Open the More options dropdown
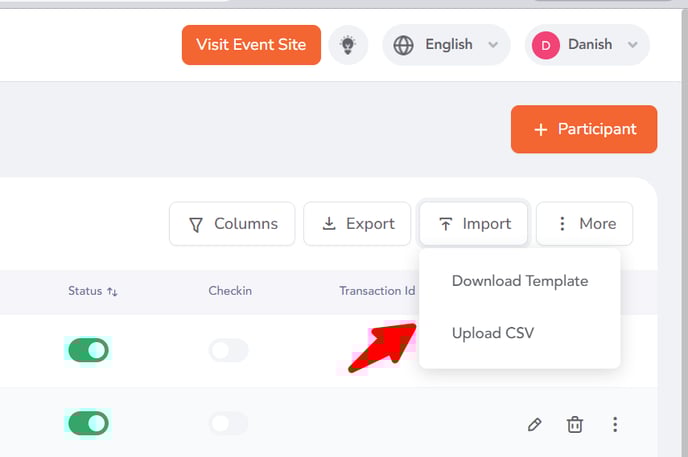This screenshot has width=688, height=457. tap(584, 224)
